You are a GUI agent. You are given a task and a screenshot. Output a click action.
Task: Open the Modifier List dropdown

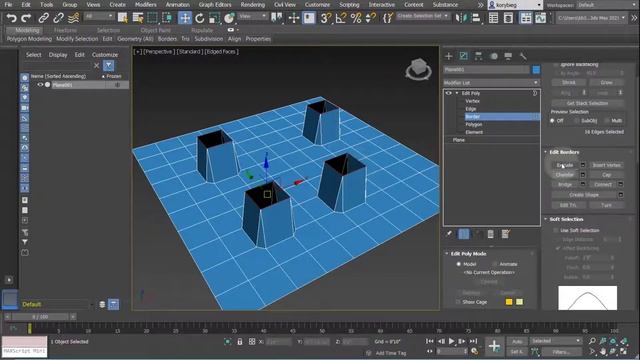tap(491, 83)
